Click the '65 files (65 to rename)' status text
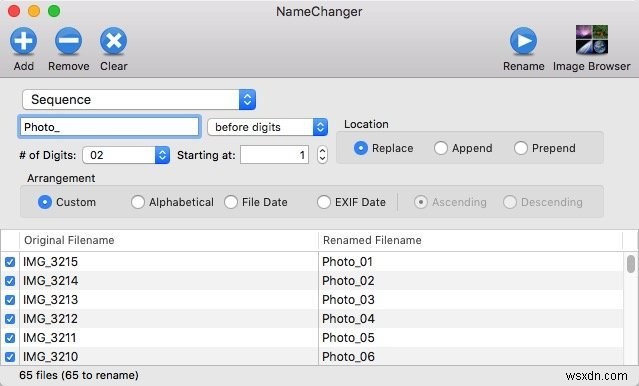Image resolution: width=639 pixels, height=386 pixels. [79, 375]
